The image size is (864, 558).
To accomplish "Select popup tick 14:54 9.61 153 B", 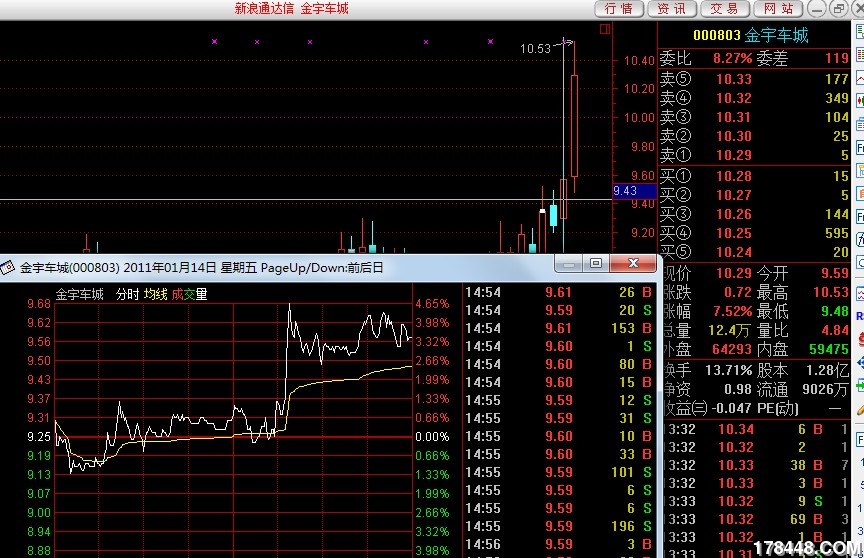I will pos(559,328).
